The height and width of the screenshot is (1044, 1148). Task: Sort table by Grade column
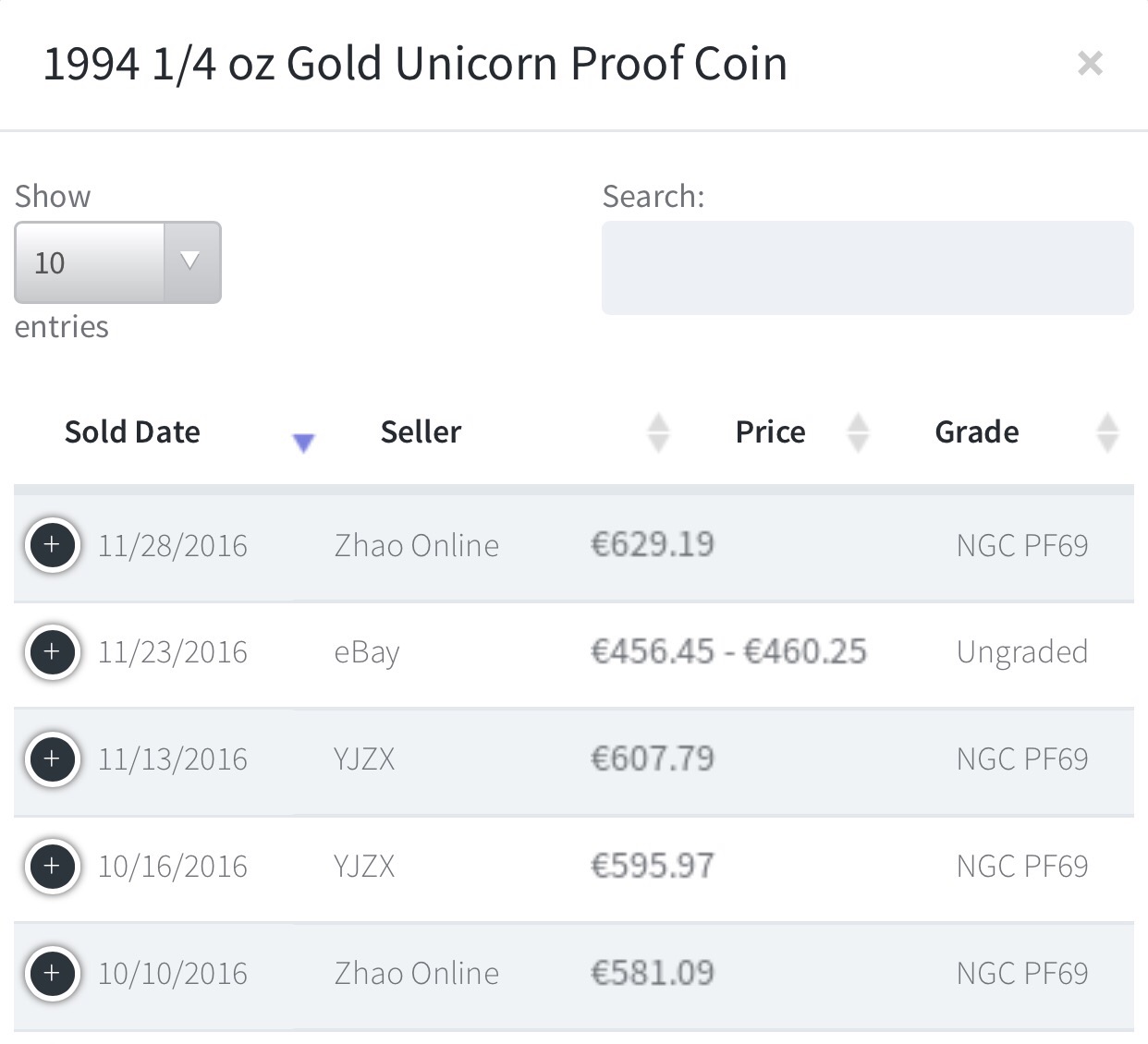coord(977,432)
